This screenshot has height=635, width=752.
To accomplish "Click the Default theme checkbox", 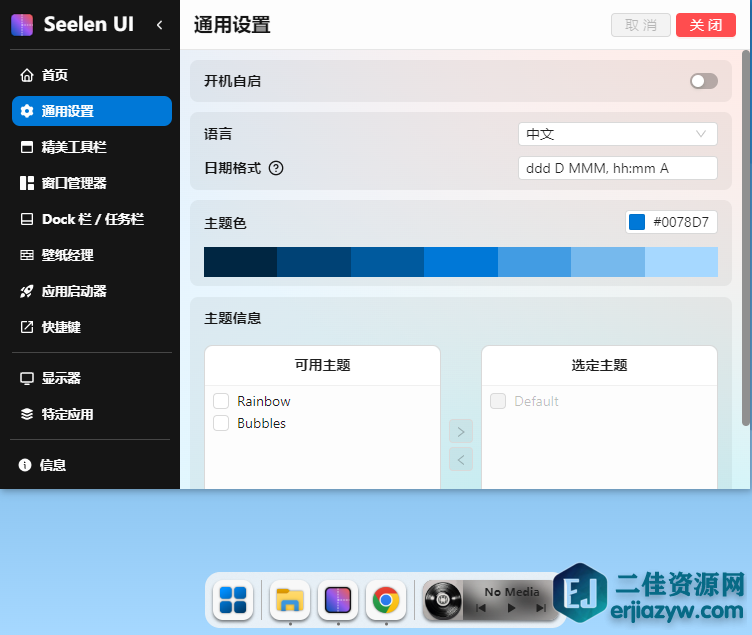I will point(498,401).
